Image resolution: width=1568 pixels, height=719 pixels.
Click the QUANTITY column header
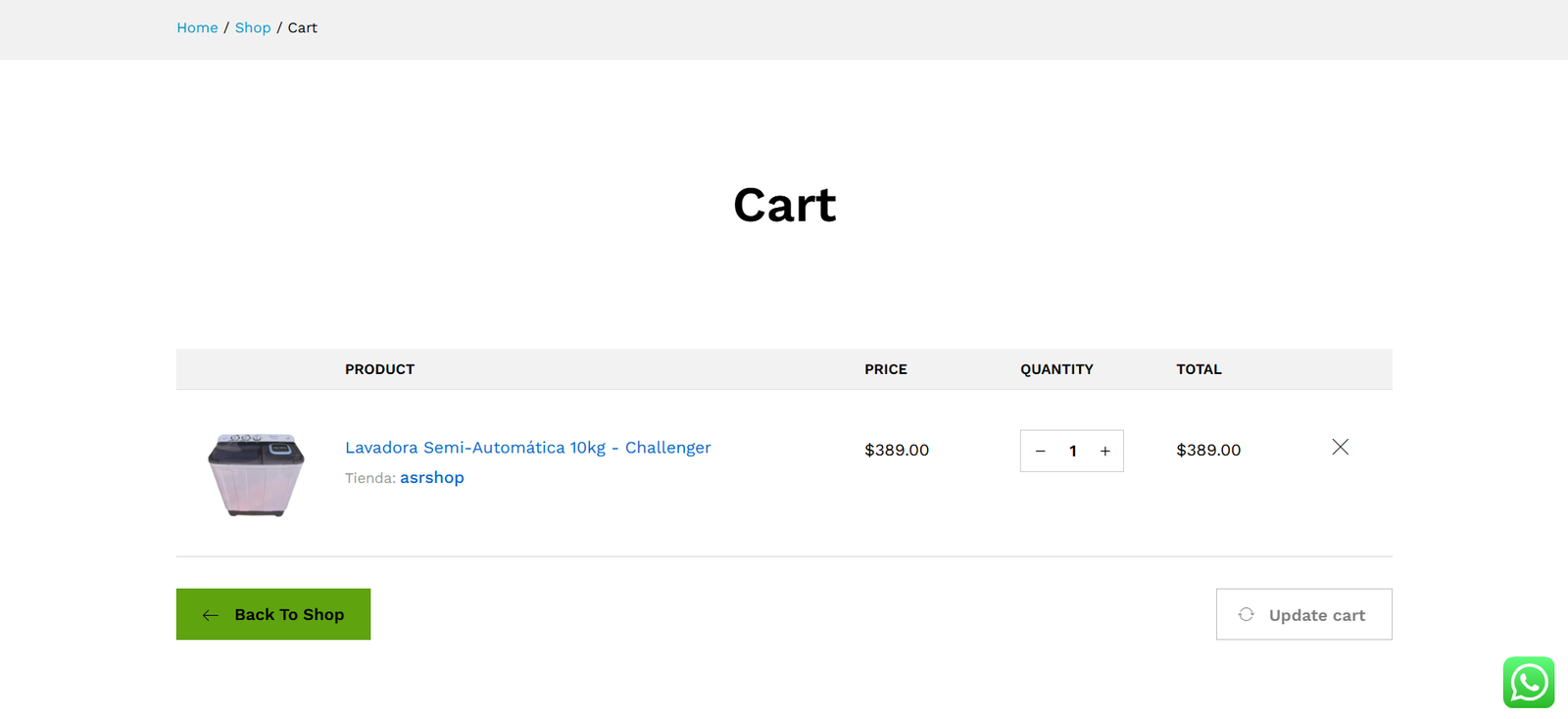[x=1056, y=369]
